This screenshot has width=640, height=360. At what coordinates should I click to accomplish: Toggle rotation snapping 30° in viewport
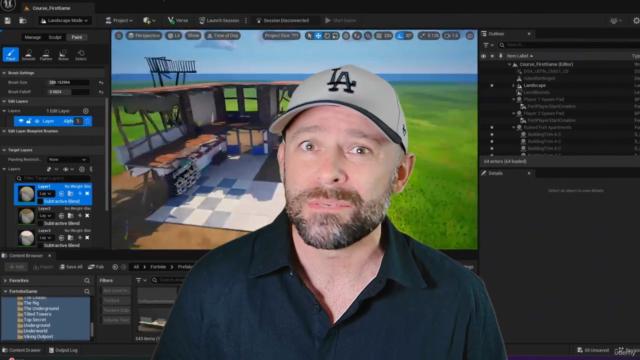click(404, 36)
